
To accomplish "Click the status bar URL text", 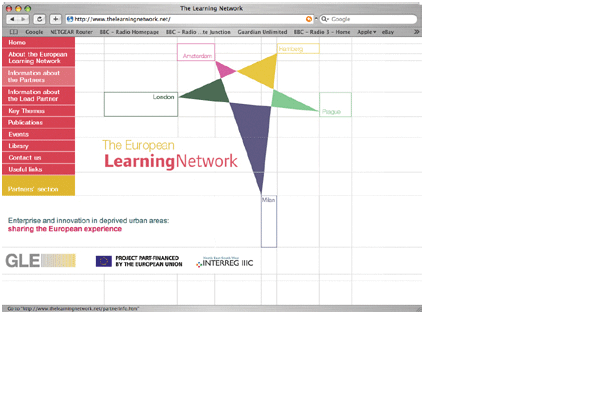I will click(73, 309).
